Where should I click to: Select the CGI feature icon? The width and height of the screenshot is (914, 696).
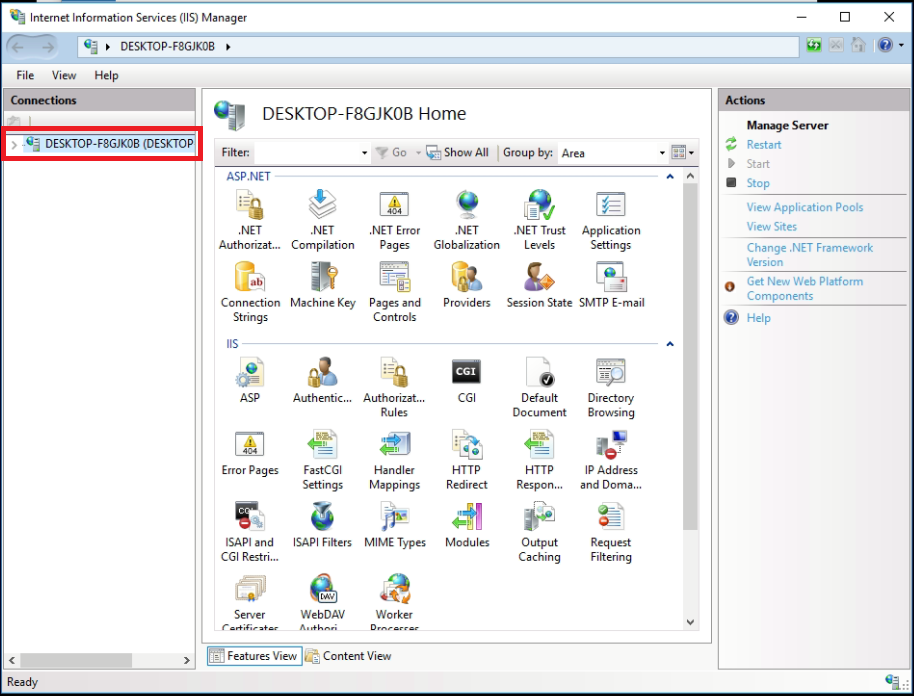pyautogui.click(x=467, y=381)
